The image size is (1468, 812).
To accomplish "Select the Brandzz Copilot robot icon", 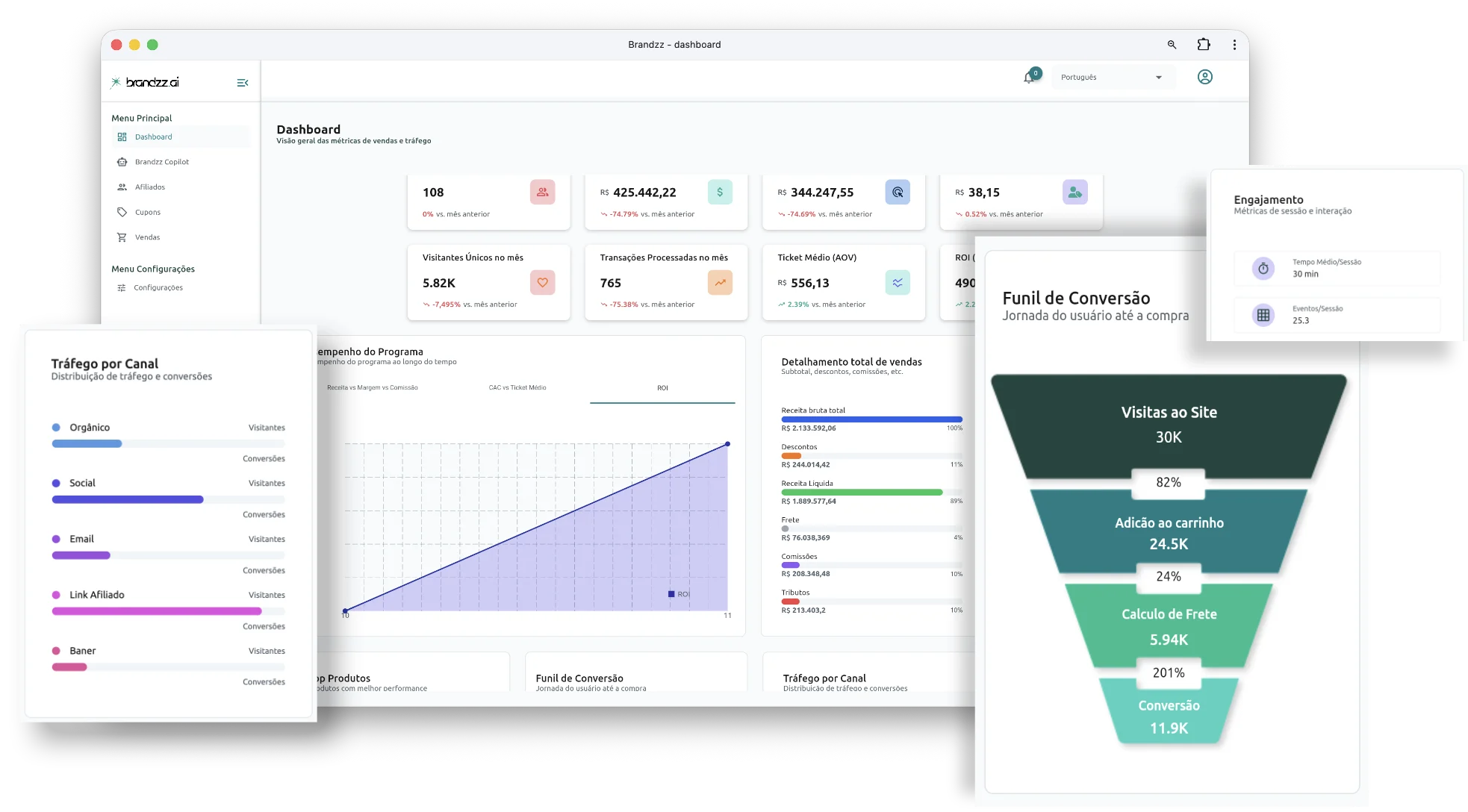I will 122,162.
